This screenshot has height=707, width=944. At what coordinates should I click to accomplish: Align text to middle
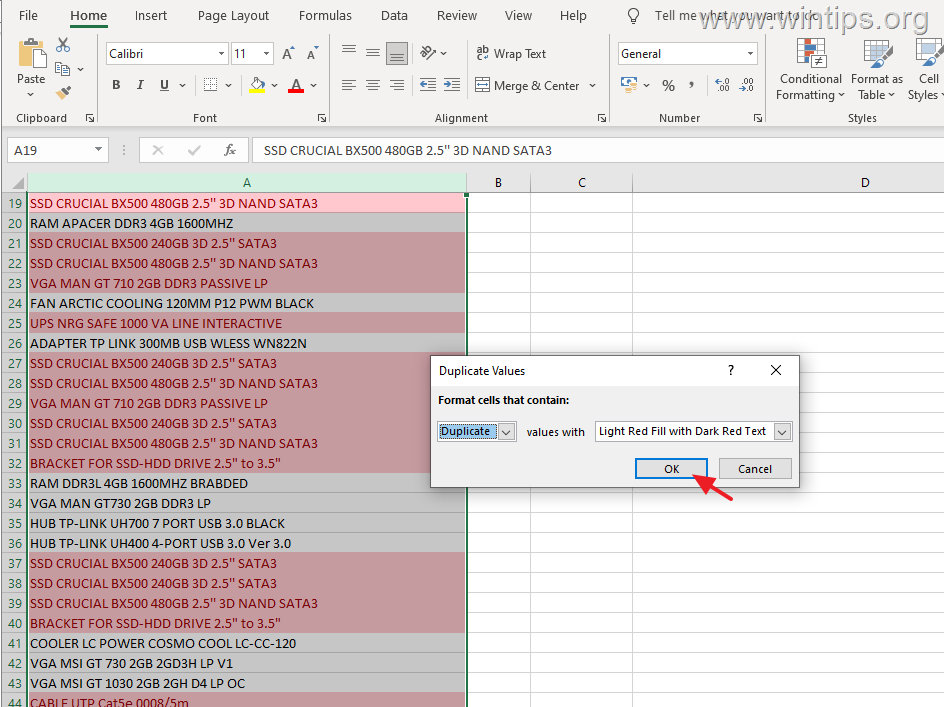[373, 52]
